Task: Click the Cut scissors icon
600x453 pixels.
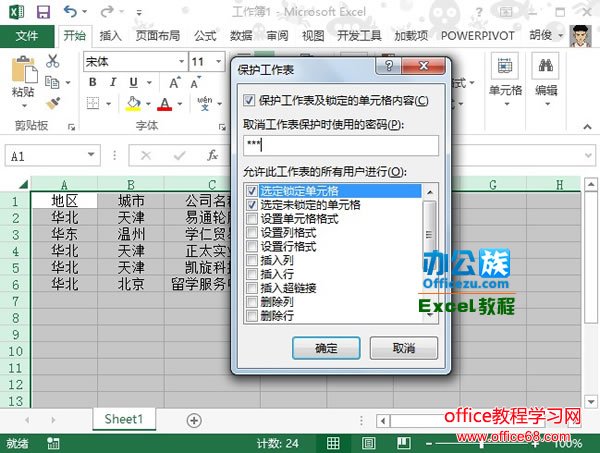Action: pos(52,61)
